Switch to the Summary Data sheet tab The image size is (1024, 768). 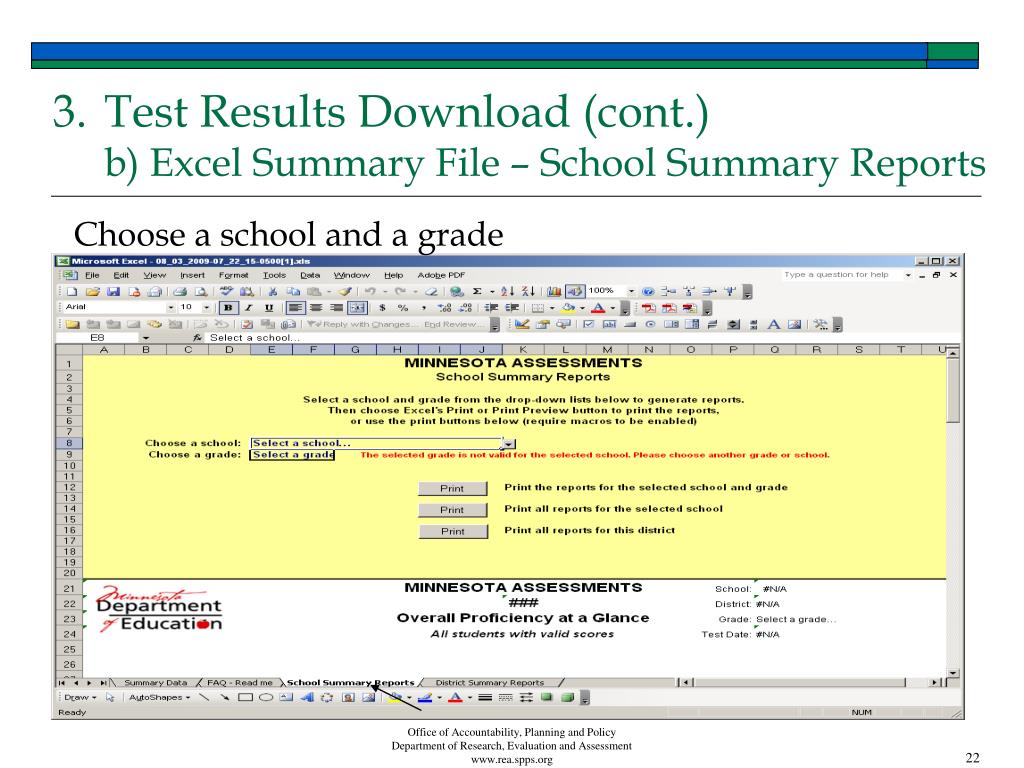pos(155,682)
